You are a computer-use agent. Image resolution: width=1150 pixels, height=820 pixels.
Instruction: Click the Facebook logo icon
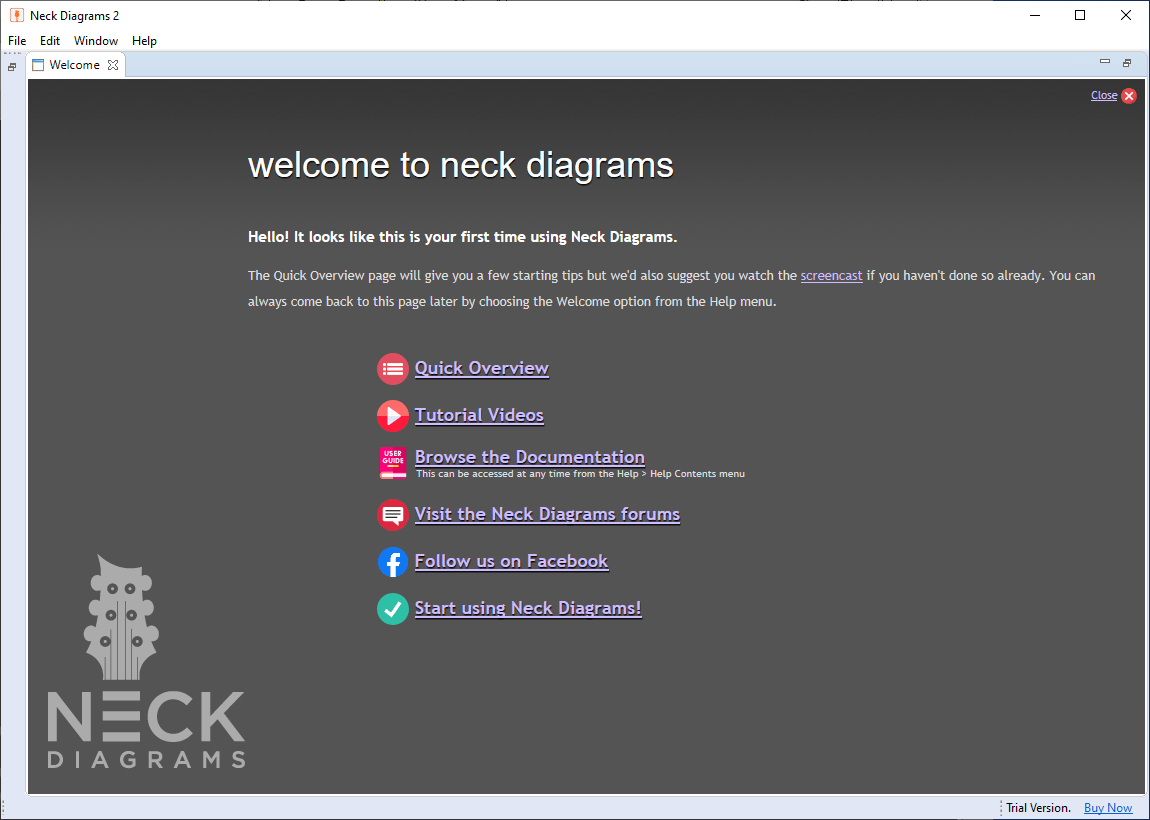tap(393, 561)
